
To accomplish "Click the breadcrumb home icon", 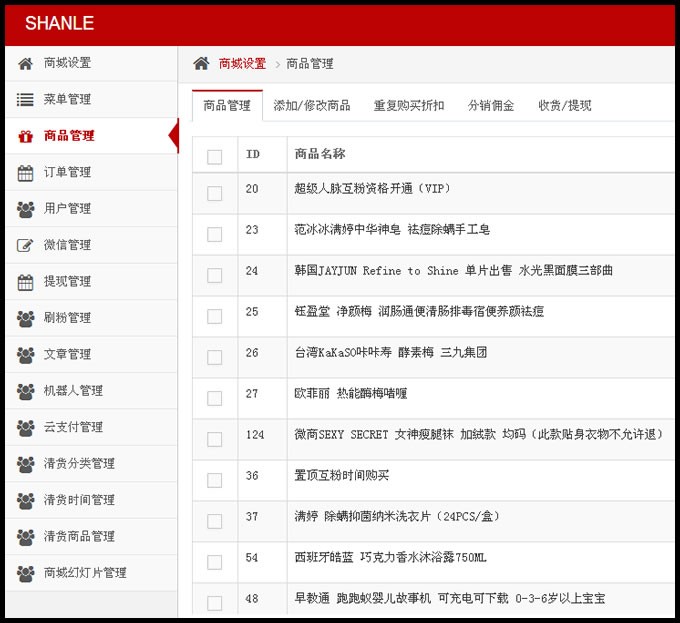I will pos(201,64).
